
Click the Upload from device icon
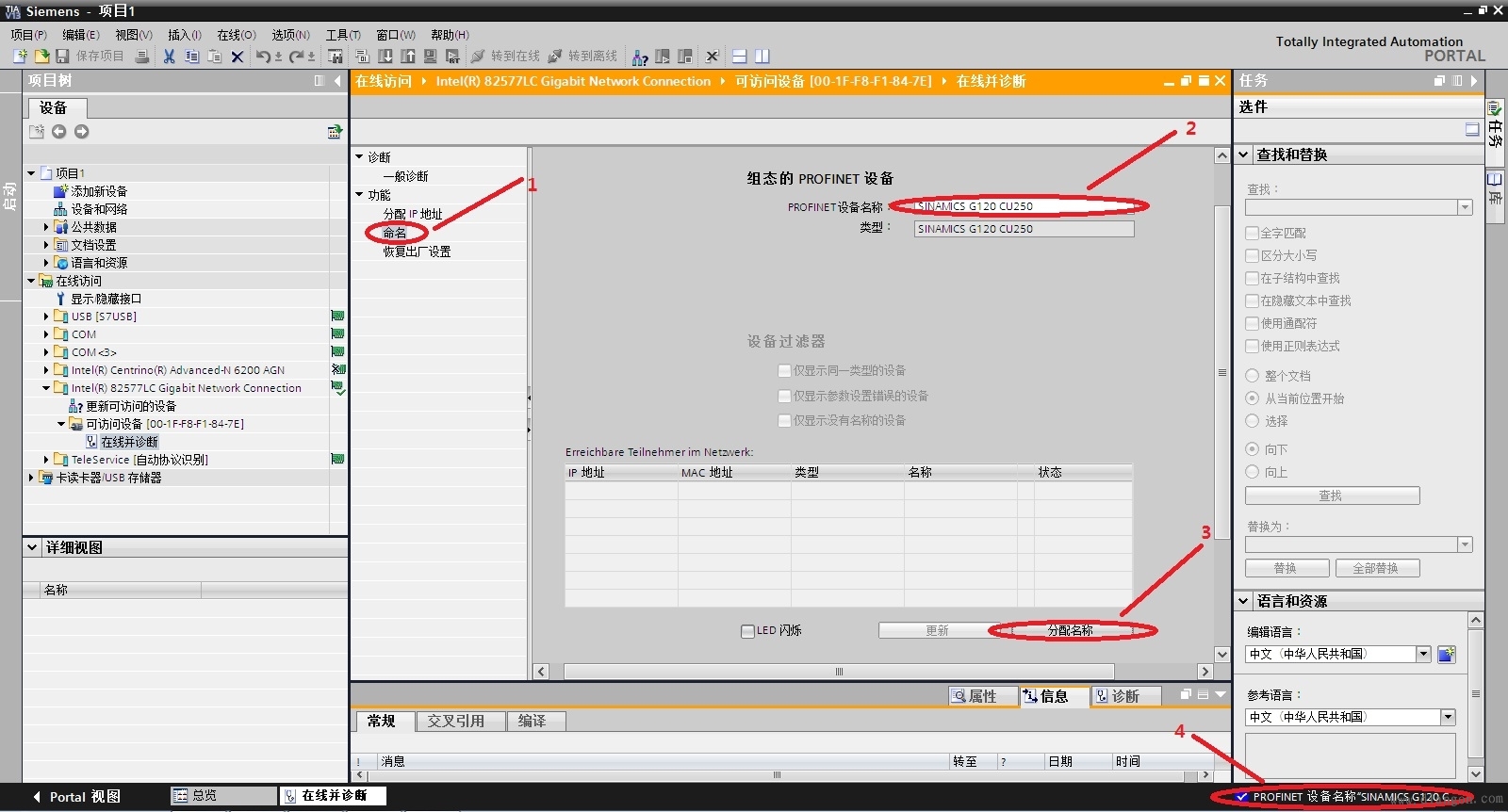(x=408, y=57)
